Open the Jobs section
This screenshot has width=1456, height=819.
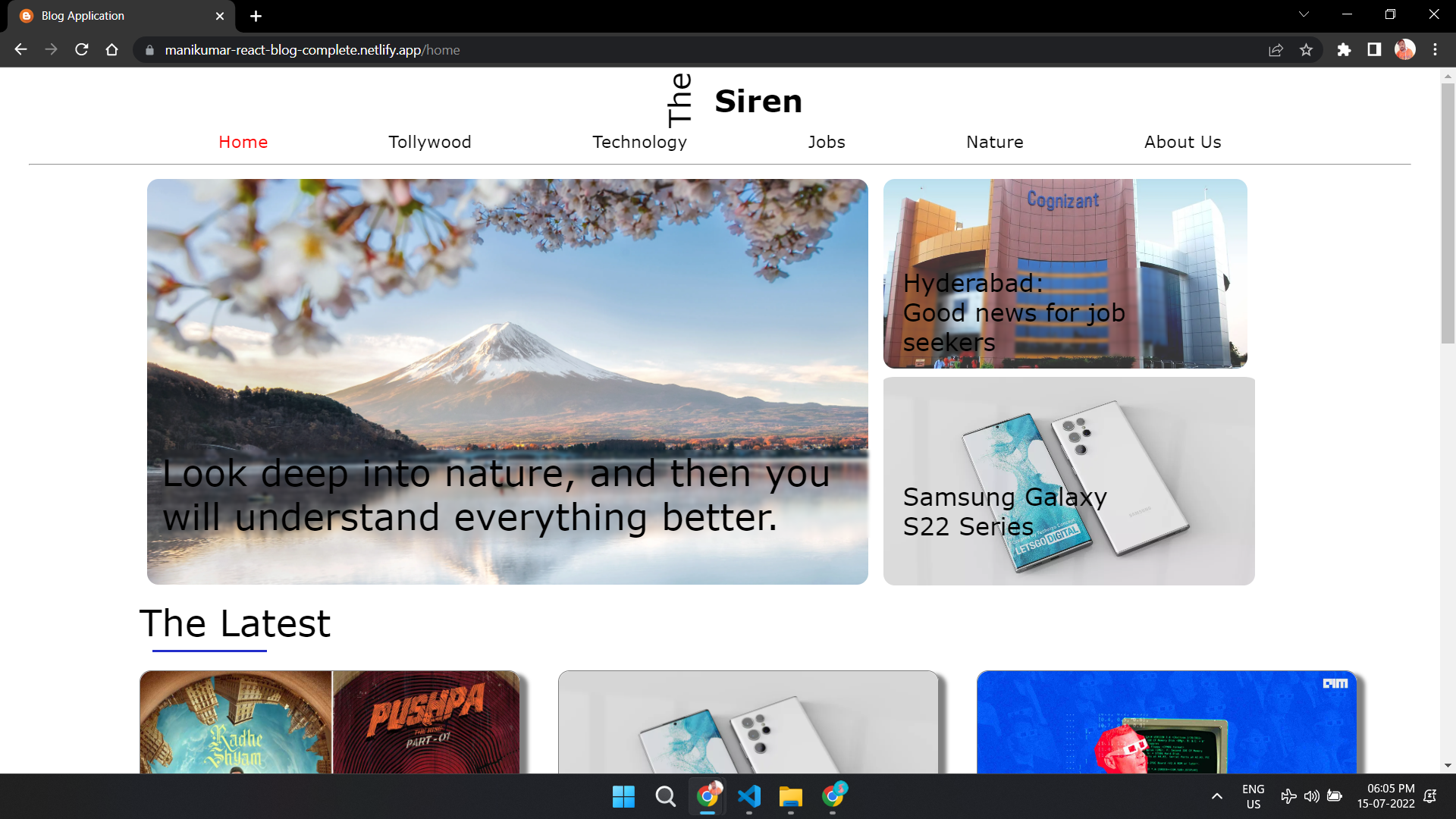tap(827, 142)
